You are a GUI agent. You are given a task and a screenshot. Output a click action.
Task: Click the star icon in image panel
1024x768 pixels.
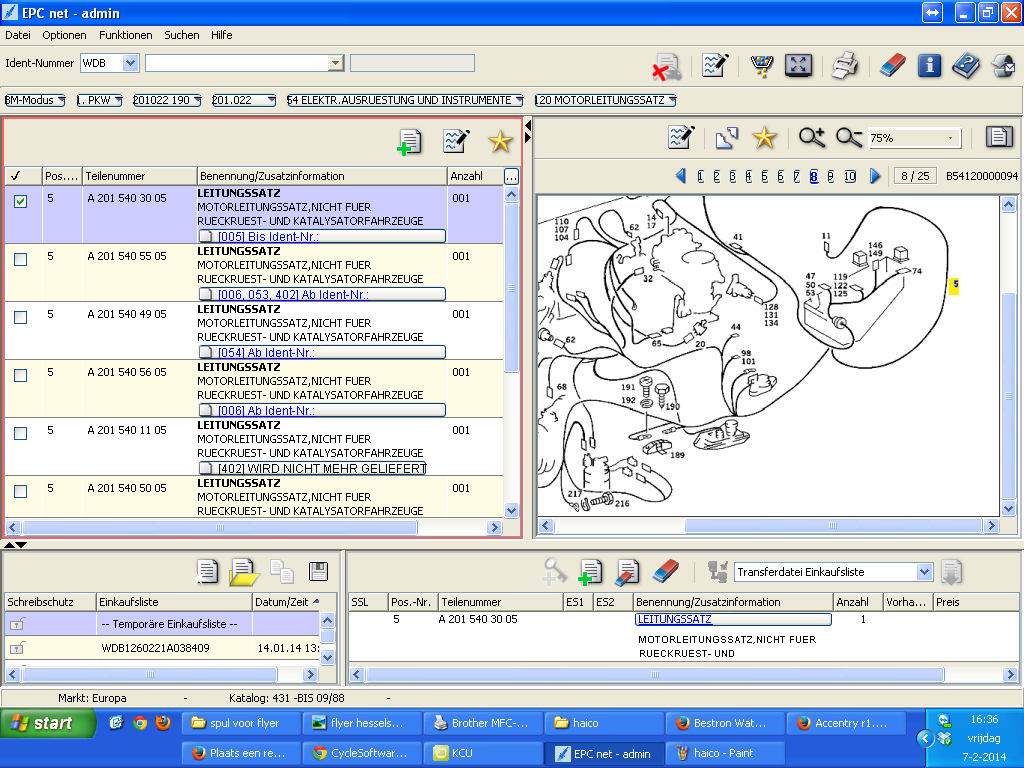point(764,138)
